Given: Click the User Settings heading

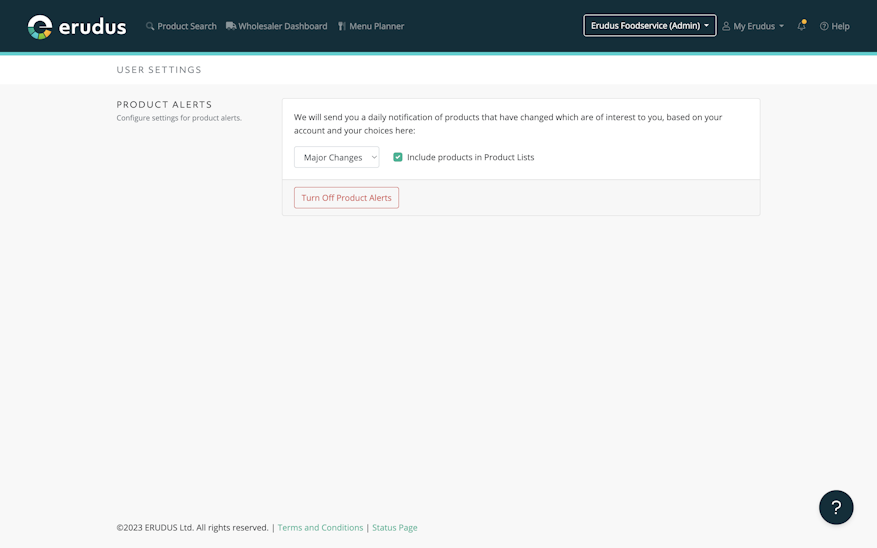Looking at the screenshot, I should (159, 70).
